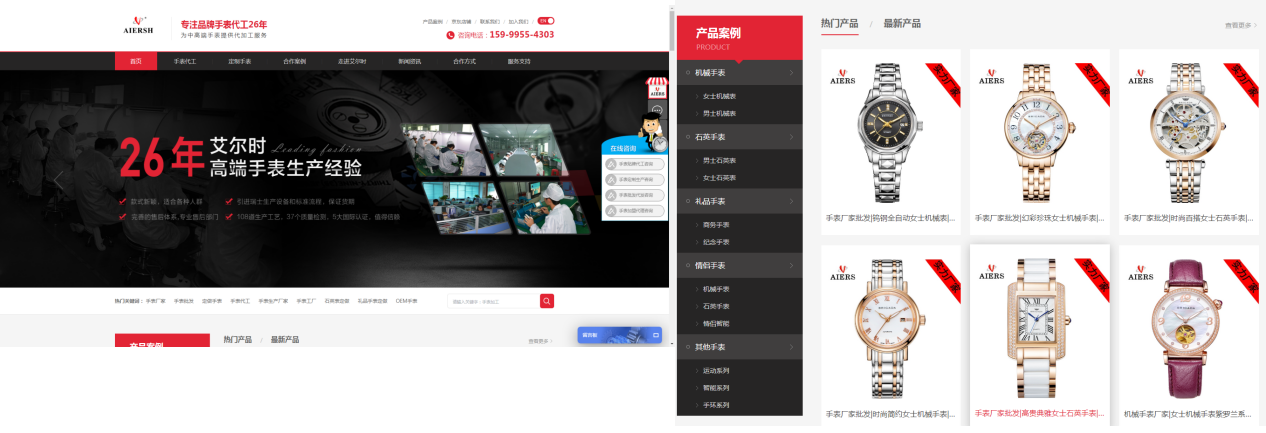
Task: Click the search keyword input field
Action: coord(492,301)
